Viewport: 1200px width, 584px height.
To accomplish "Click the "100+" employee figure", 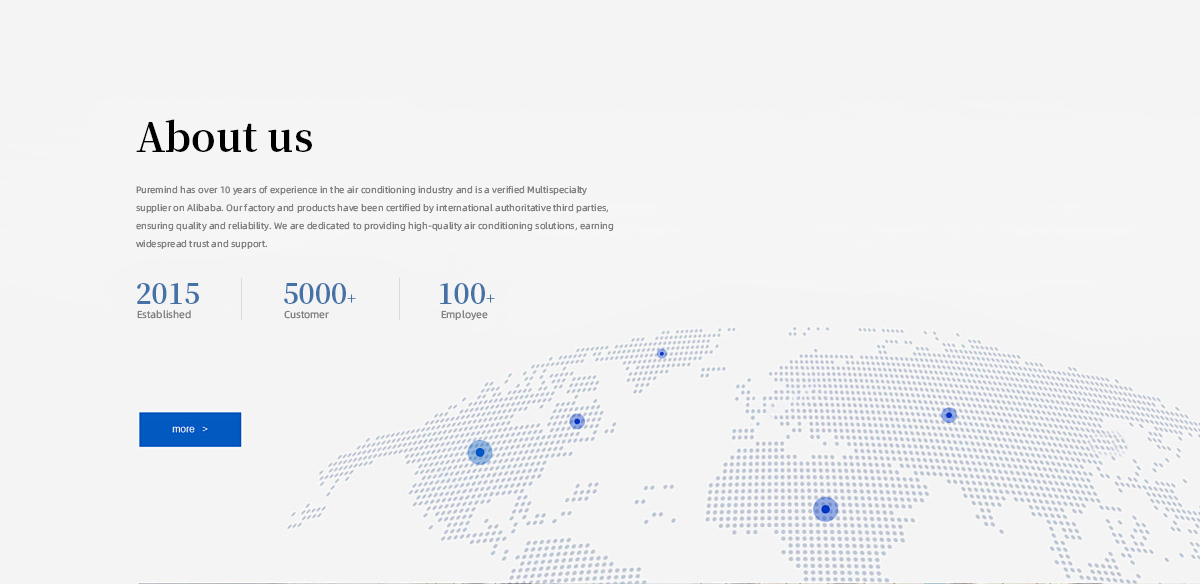I will [x=466, y=294].
